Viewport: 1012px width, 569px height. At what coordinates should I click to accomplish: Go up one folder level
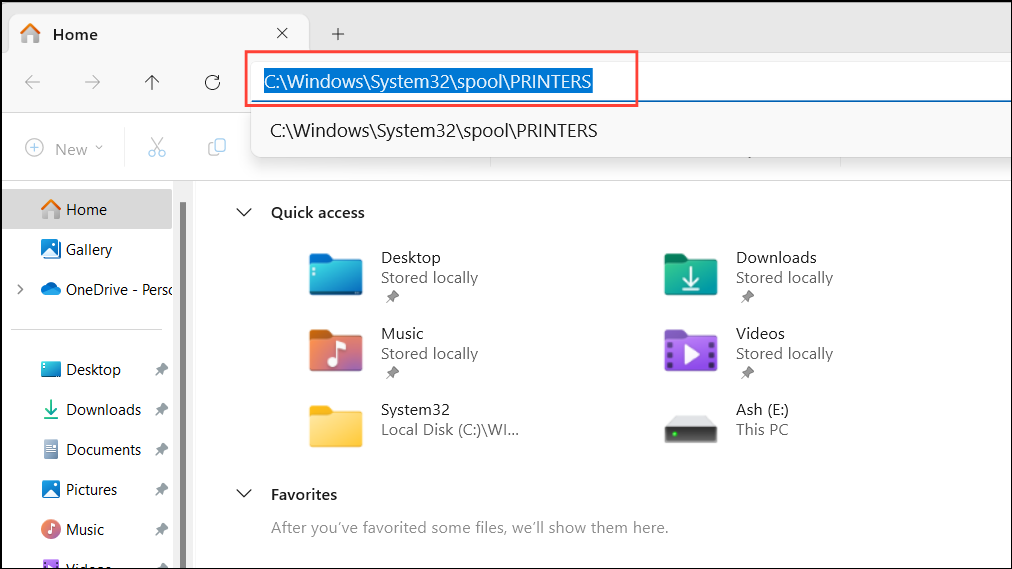click(152, 82)
